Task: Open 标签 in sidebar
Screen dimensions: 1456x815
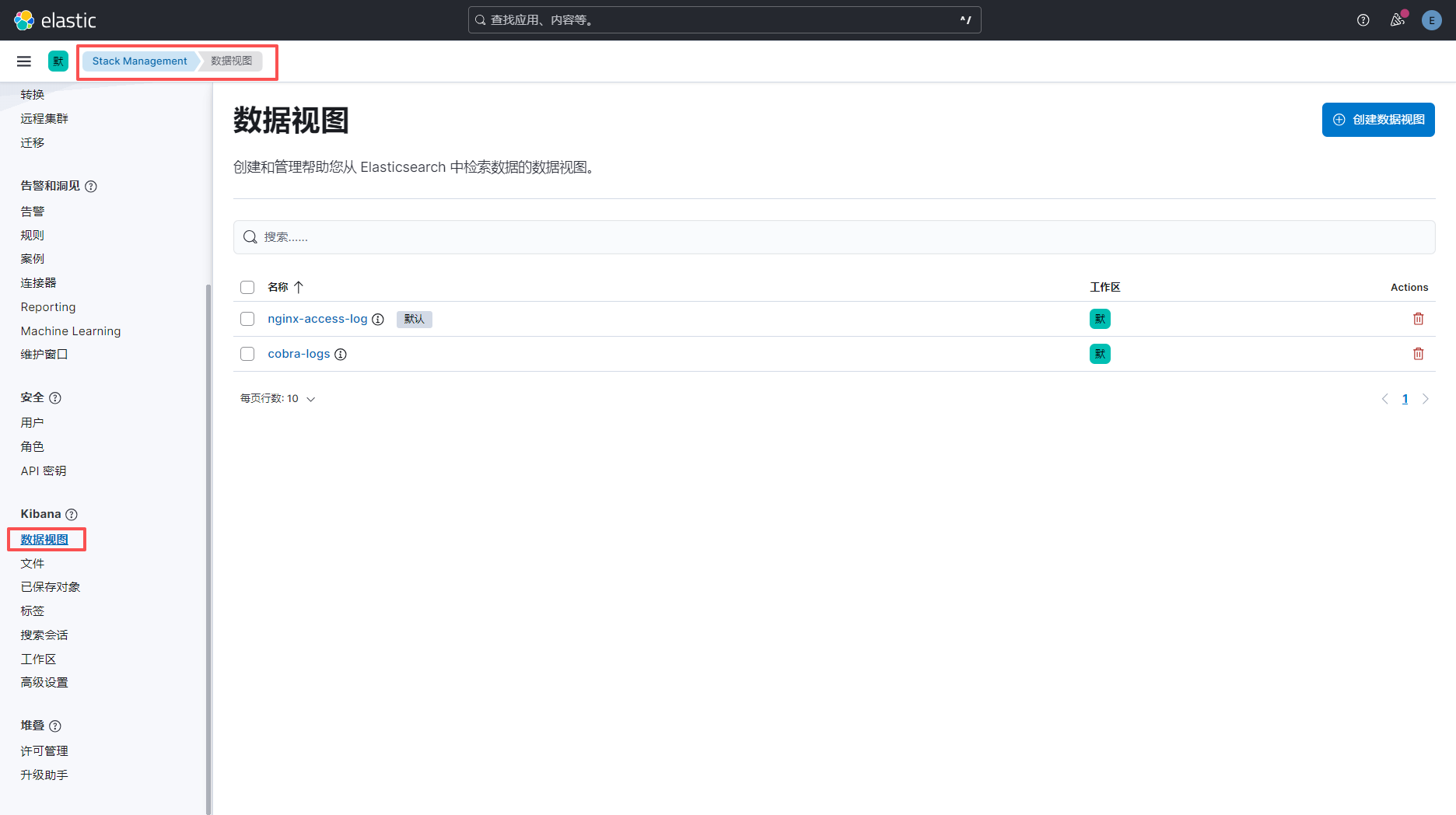Action: click(33, 611)
